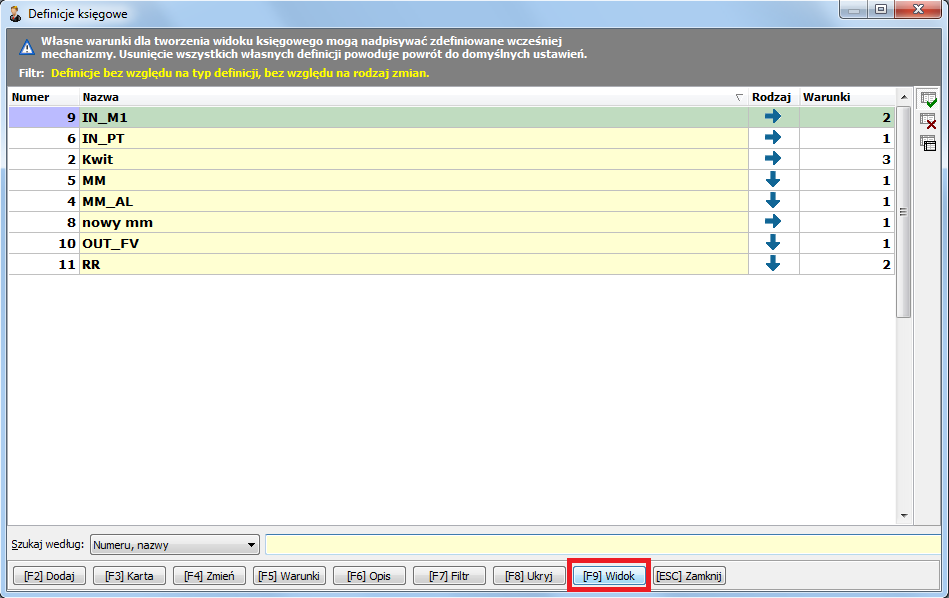Screen dimensions: 949x598
Task: Click the yellow filter description text
Action: pos(240,73)
